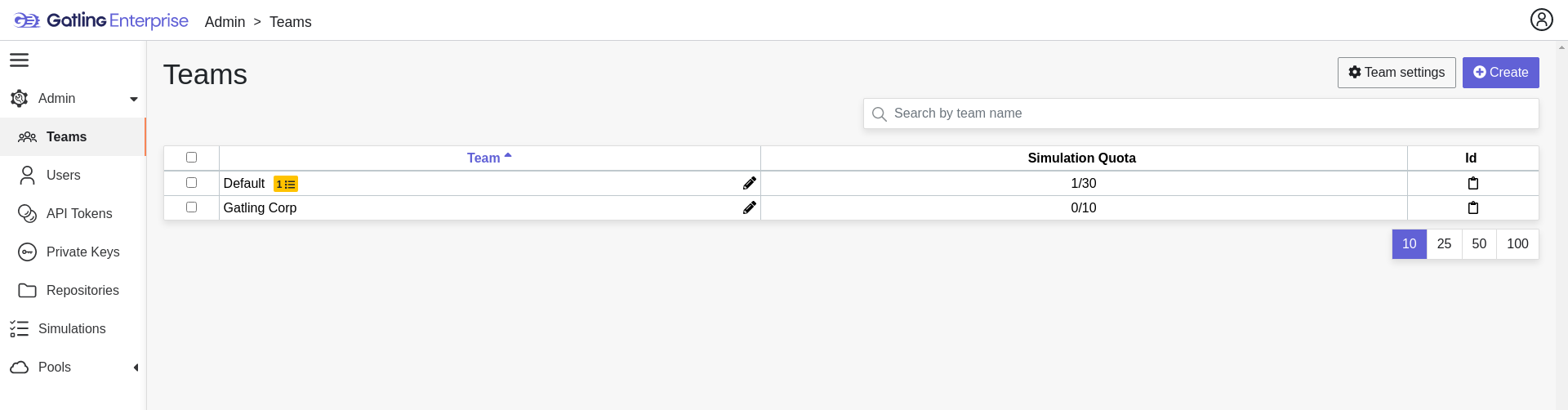This screenshot has height=410, width=1568.
Task: Copy the Default team Id clipboard icon
Action: [x=1472, y=184]
